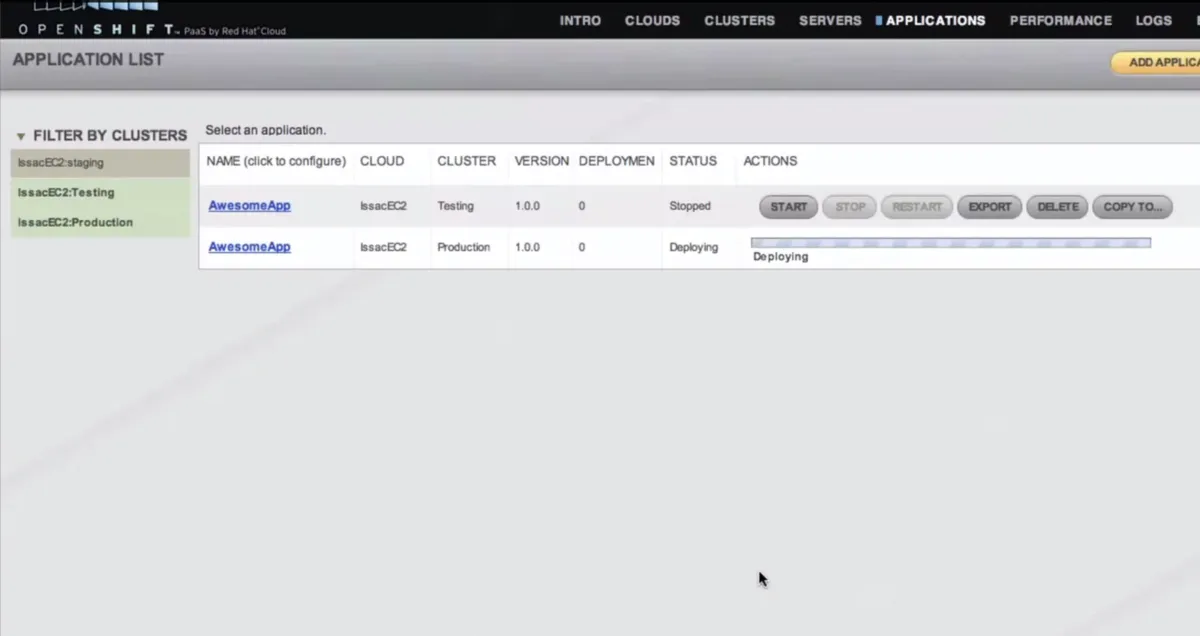The height and width of the screenshot is (636, 1200).
Task: Export the Testing AwesomeApp
Action: pos(990,207)
